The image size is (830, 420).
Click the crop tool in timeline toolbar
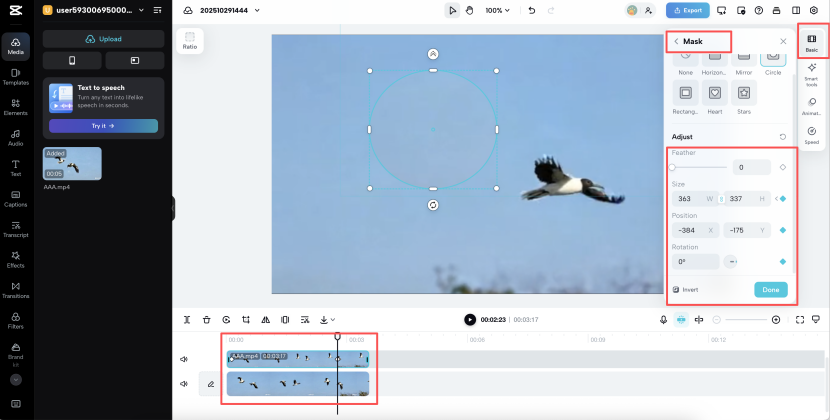(x=246, y=320)
